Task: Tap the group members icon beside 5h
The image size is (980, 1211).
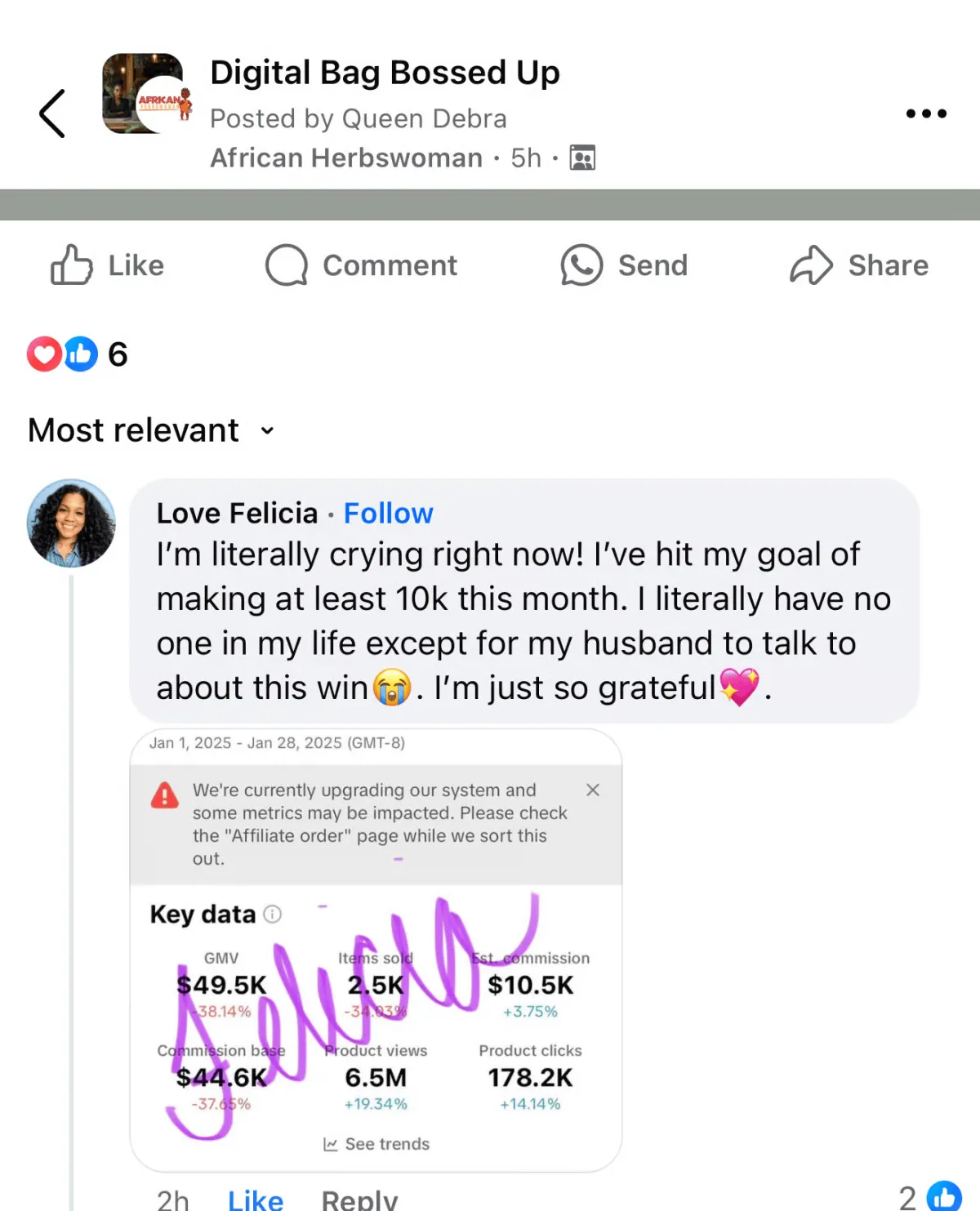Action: pyautogui.click(x=582, y=158)
